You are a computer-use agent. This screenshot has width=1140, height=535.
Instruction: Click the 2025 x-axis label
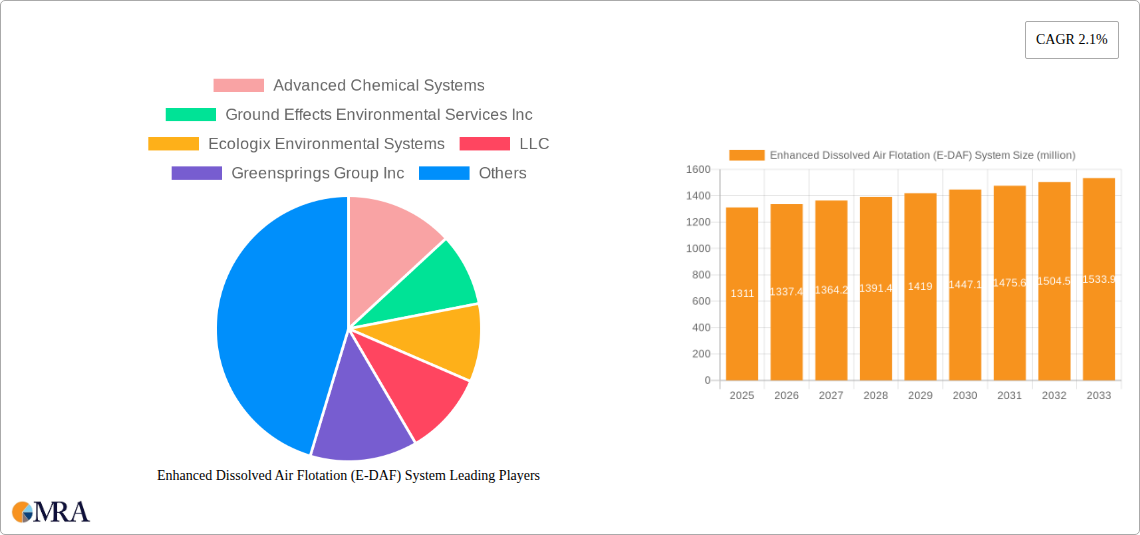[x=742, y=395]
